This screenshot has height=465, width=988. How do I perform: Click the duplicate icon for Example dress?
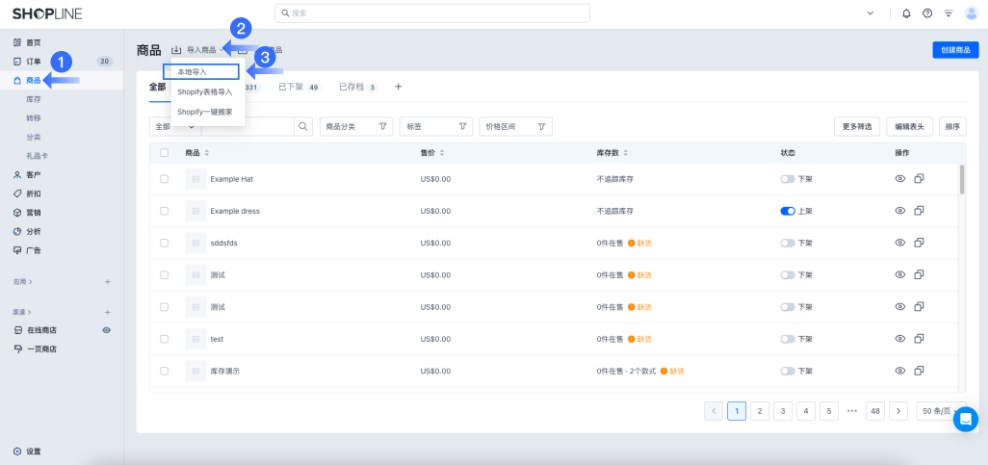pyautogui.click(x=918, y=211)
